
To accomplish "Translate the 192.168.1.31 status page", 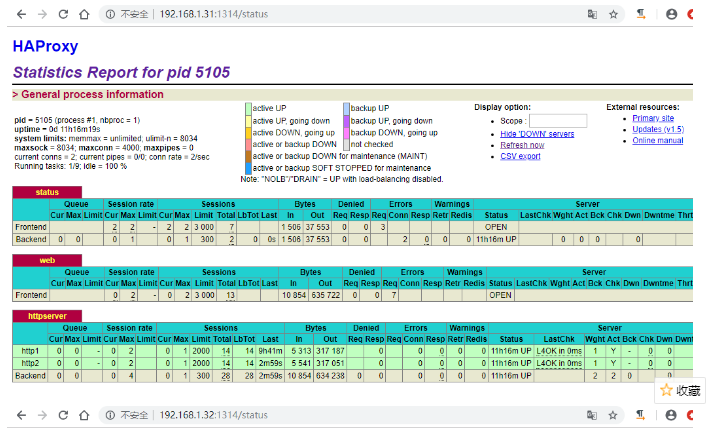I will pyautogui.click(x=592, y=15).
